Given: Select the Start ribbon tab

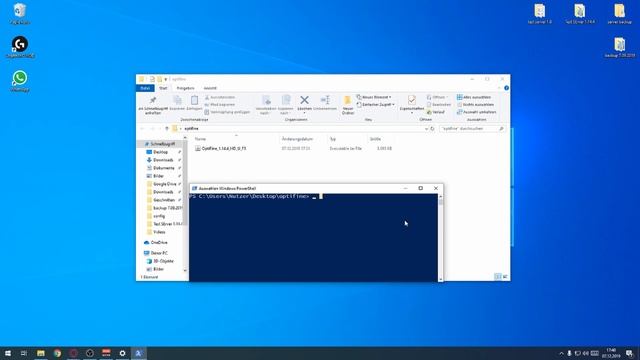Looking at the screenshot, I should (x=163, y=88).
